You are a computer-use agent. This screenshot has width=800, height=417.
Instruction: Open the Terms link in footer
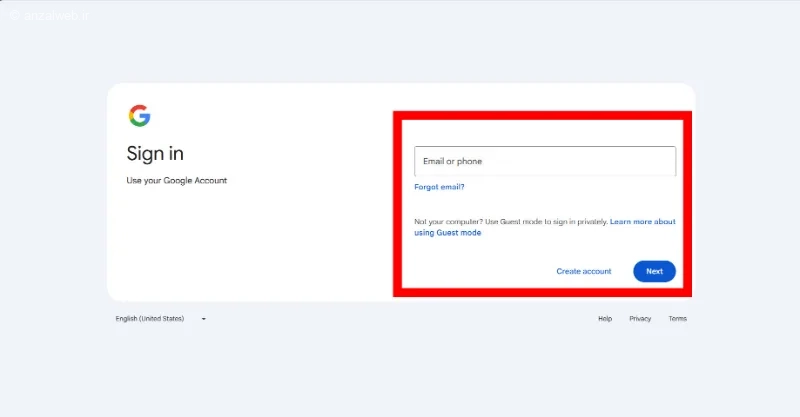coord(678,318)
